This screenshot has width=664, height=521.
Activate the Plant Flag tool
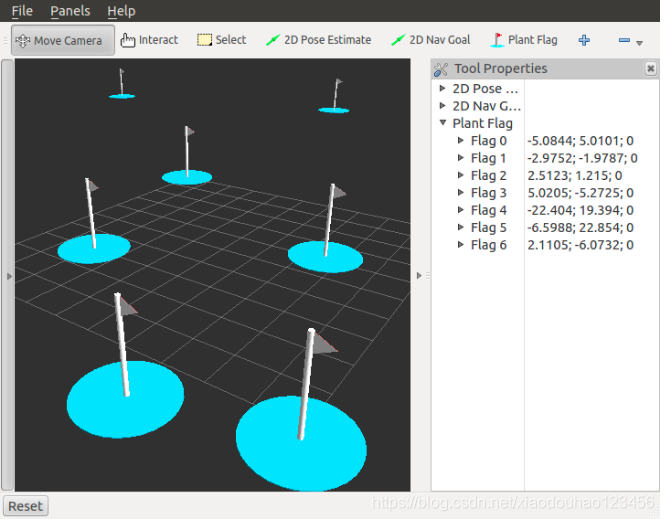[x=524, y=40]
